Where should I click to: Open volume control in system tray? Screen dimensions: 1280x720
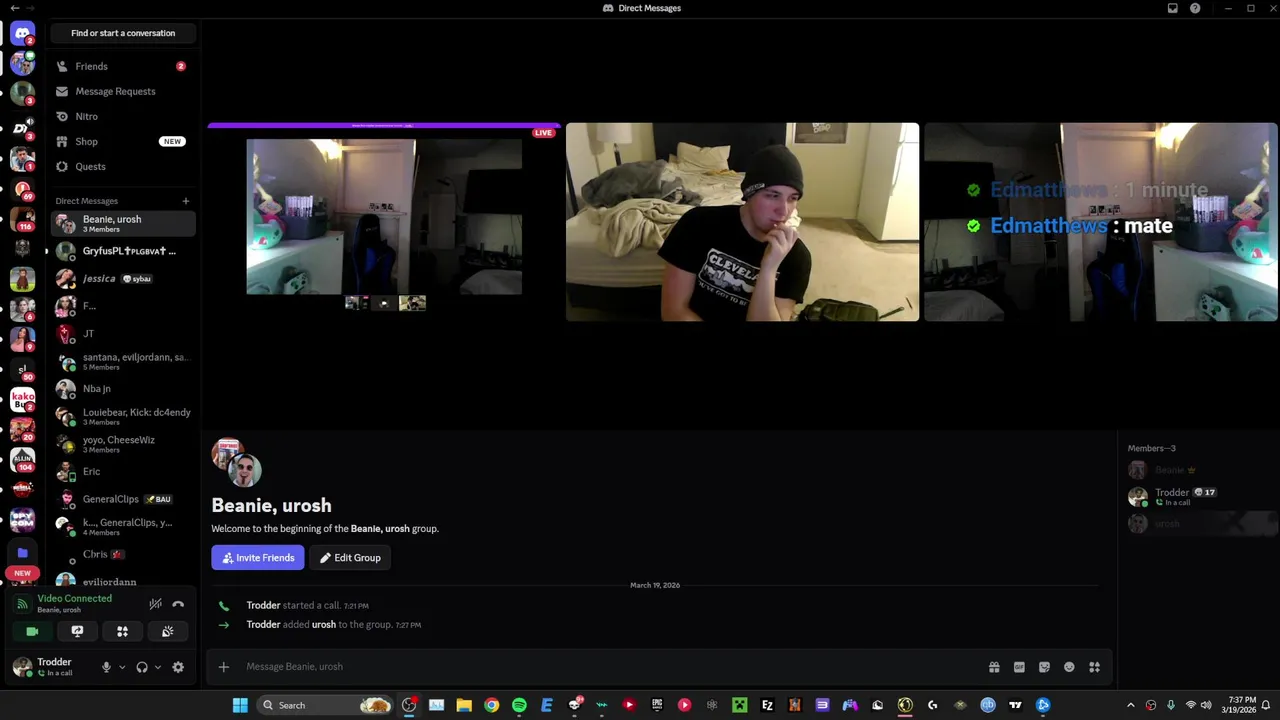[1206, 705]
